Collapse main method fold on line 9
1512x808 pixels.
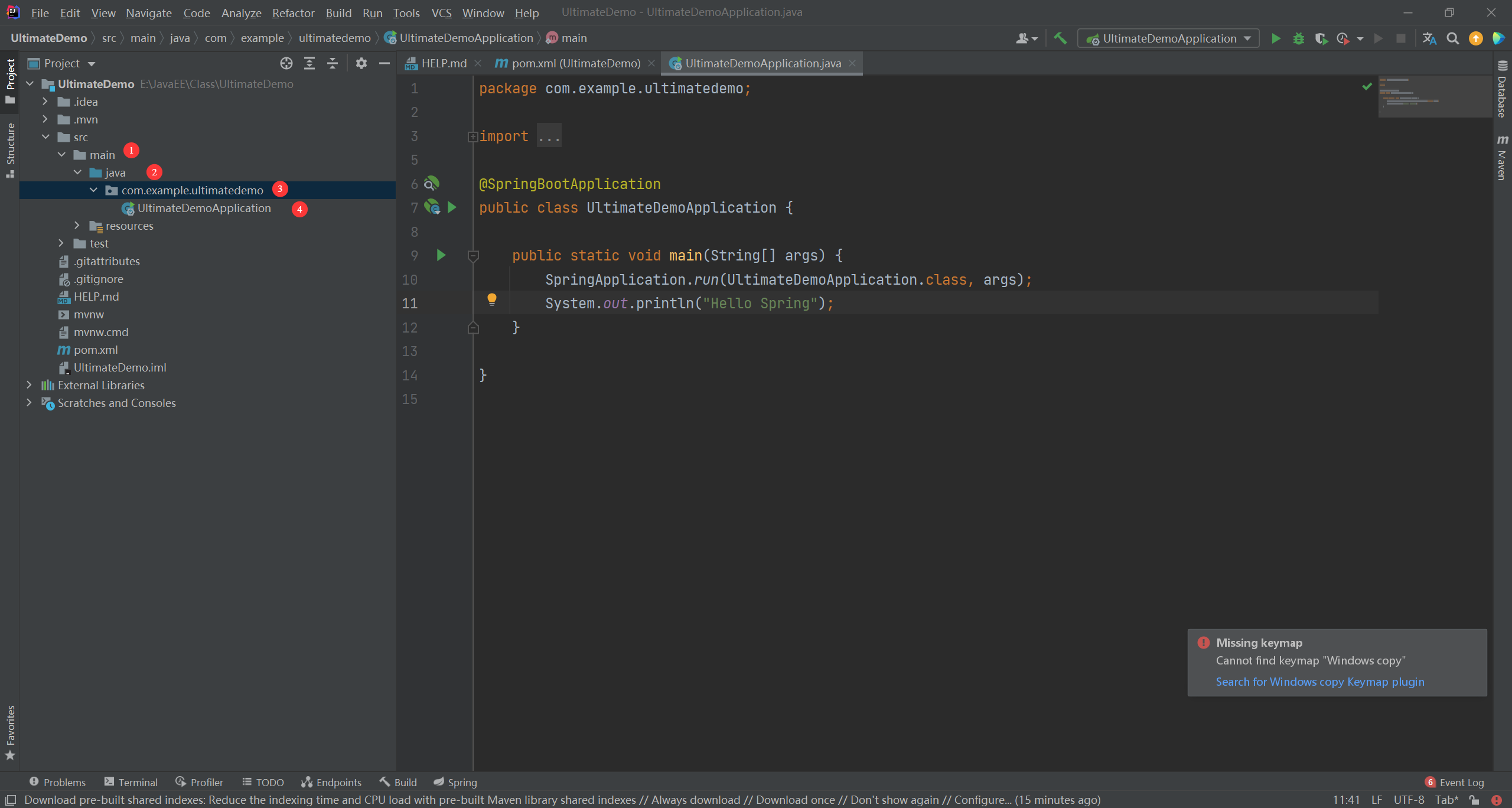click(473, 256)
